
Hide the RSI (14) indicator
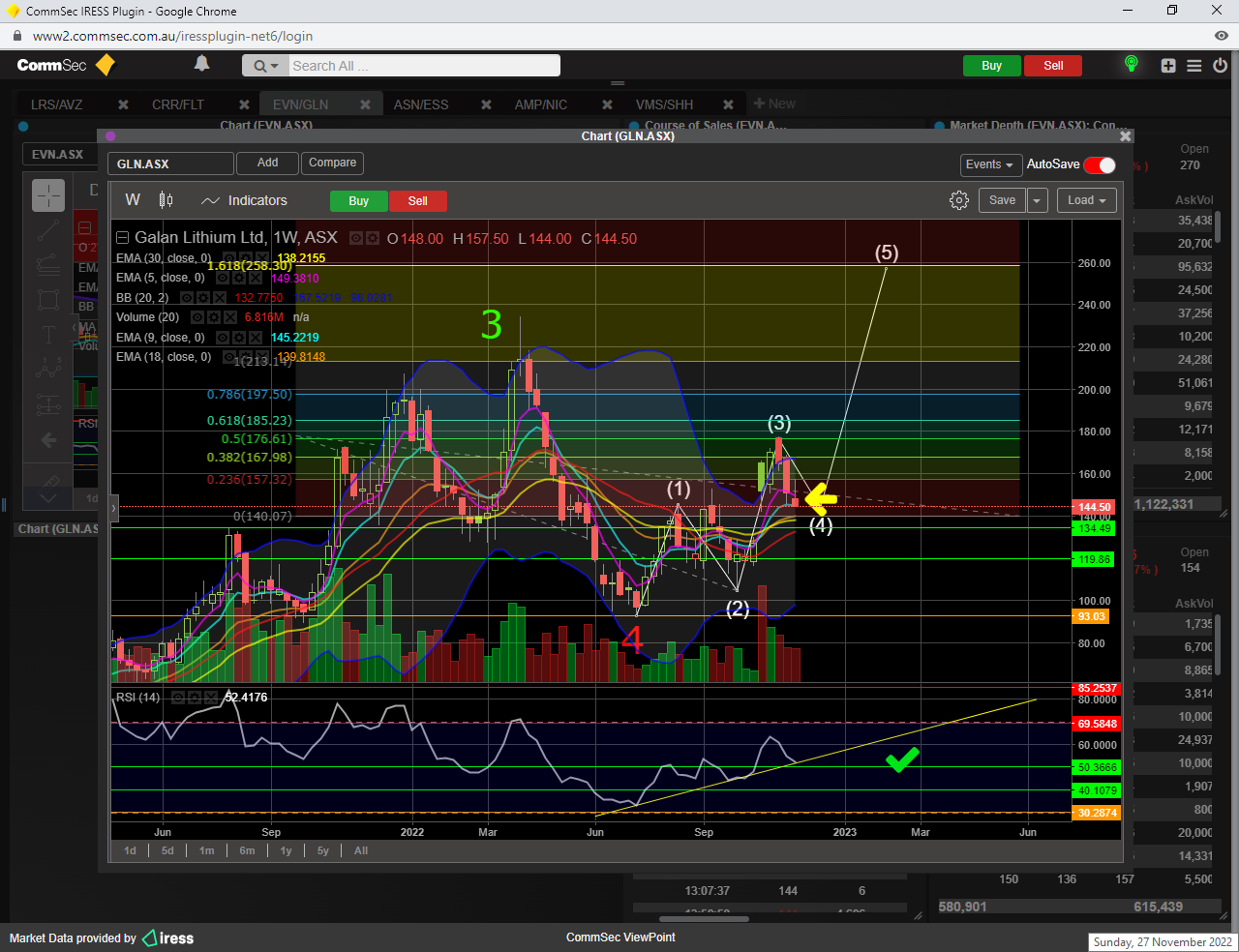click(x=179, y=698)
